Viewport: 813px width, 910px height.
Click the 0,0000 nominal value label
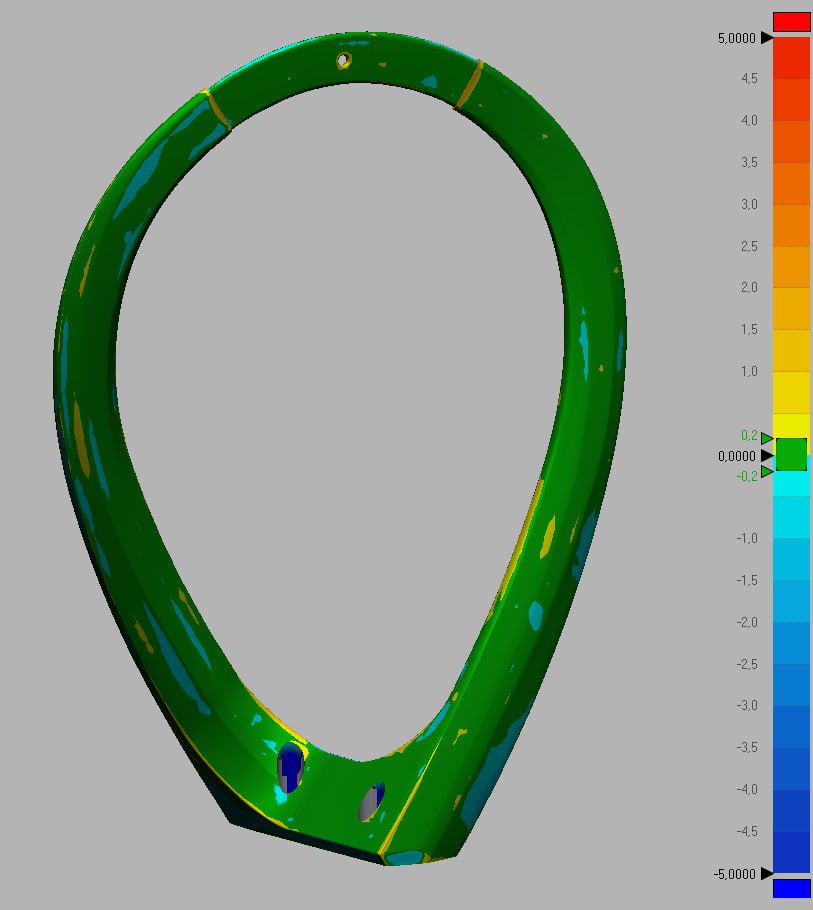tap(737, 457)
